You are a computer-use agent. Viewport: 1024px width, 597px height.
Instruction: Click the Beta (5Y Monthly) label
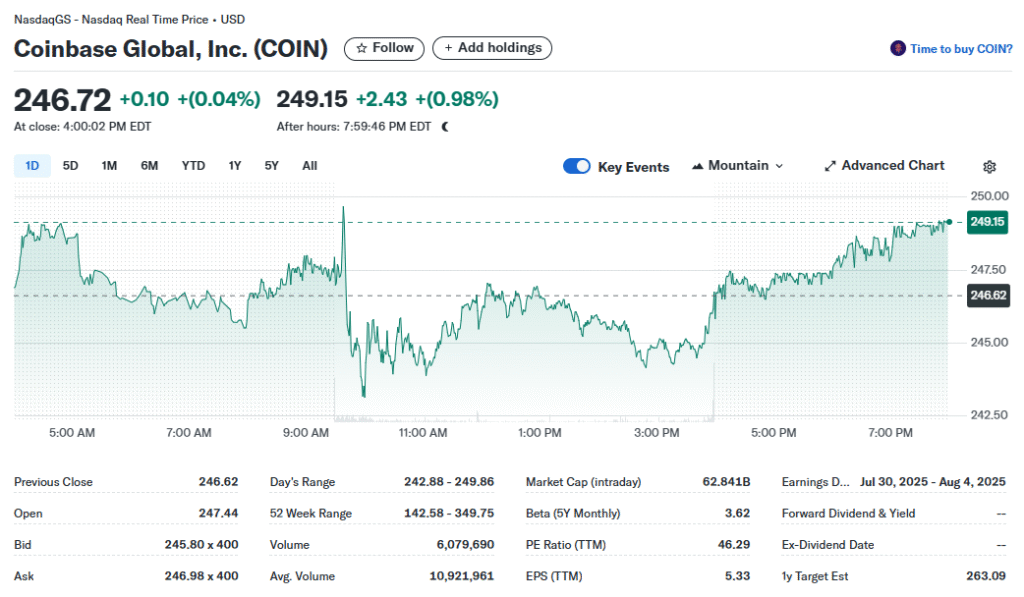tap(573, 513)
